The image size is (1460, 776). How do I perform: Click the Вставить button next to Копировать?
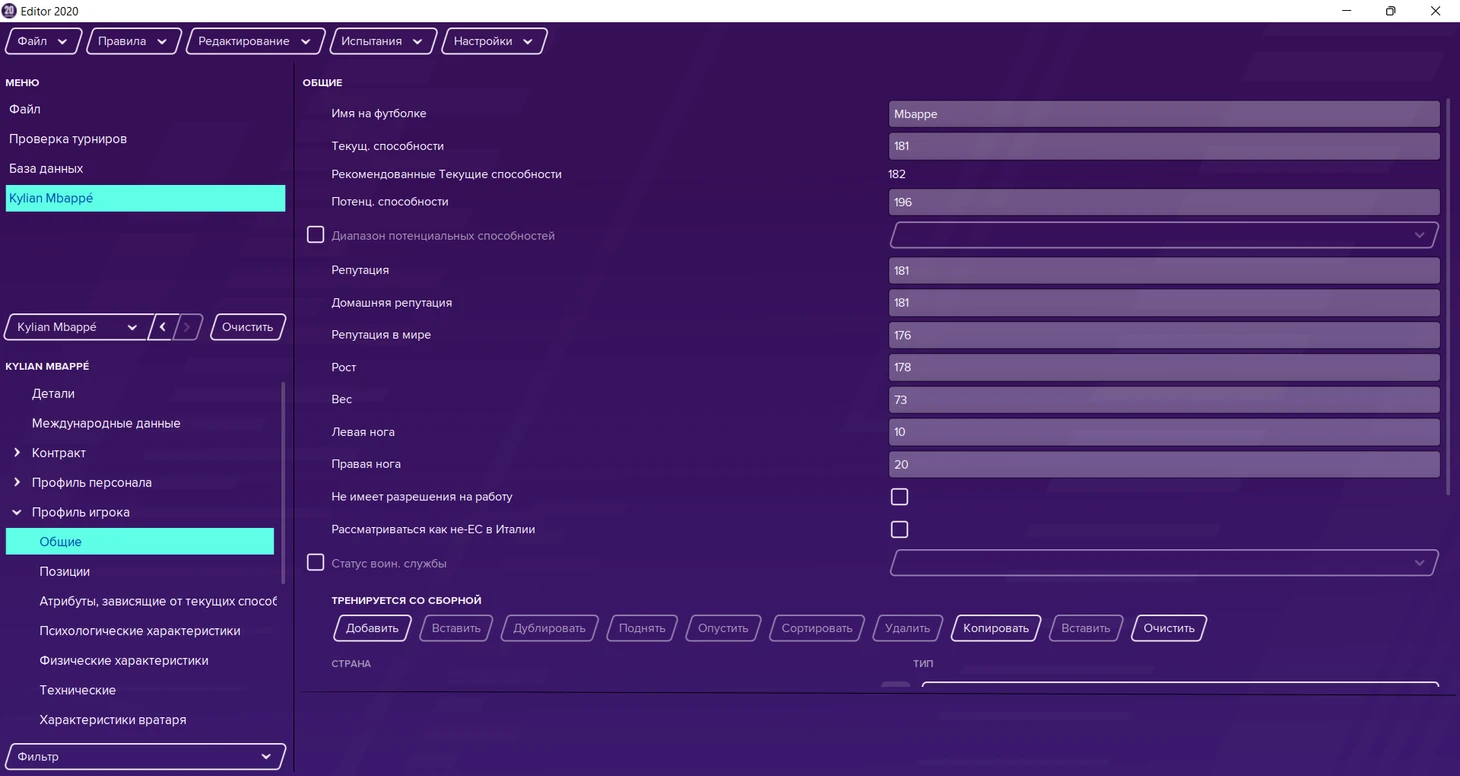click(x=1086, y=628)
